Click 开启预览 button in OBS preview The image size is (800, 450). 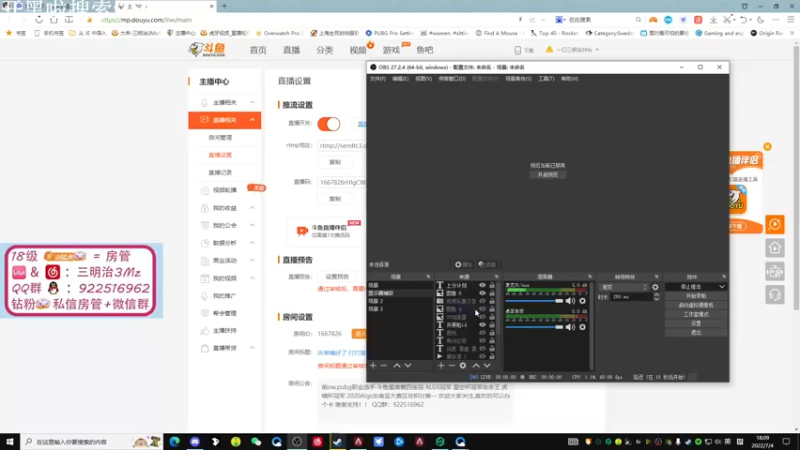(547, 174)
